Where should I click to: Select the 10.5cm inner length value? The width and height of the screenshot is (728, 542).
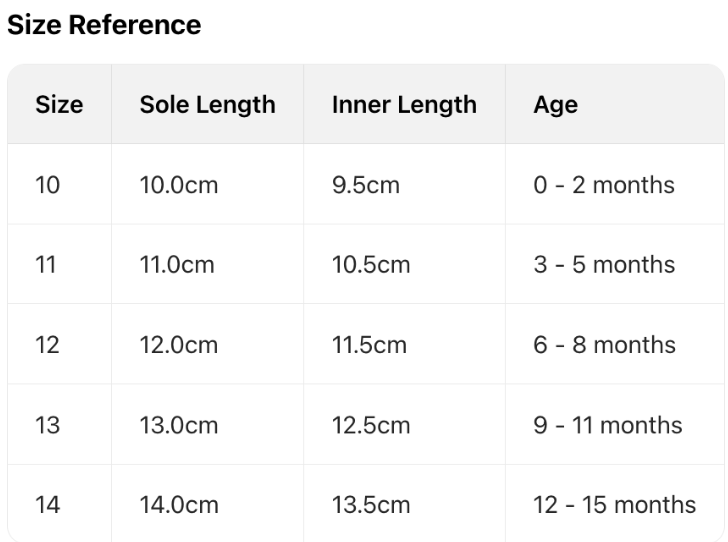[371, 265]
